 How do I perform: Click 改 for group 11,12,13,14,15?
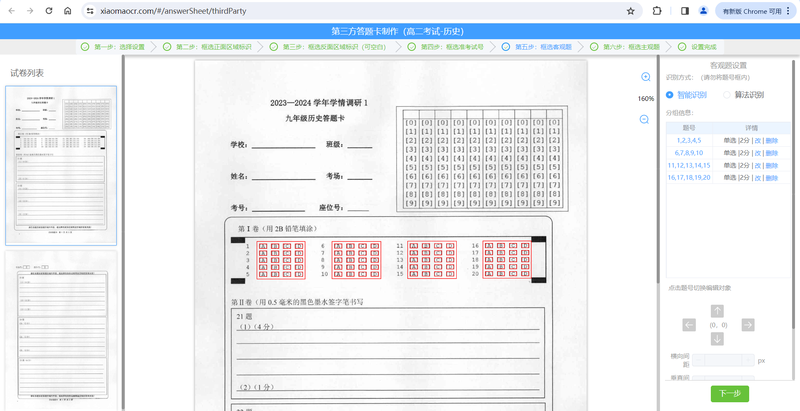click(x=758, y=165)
